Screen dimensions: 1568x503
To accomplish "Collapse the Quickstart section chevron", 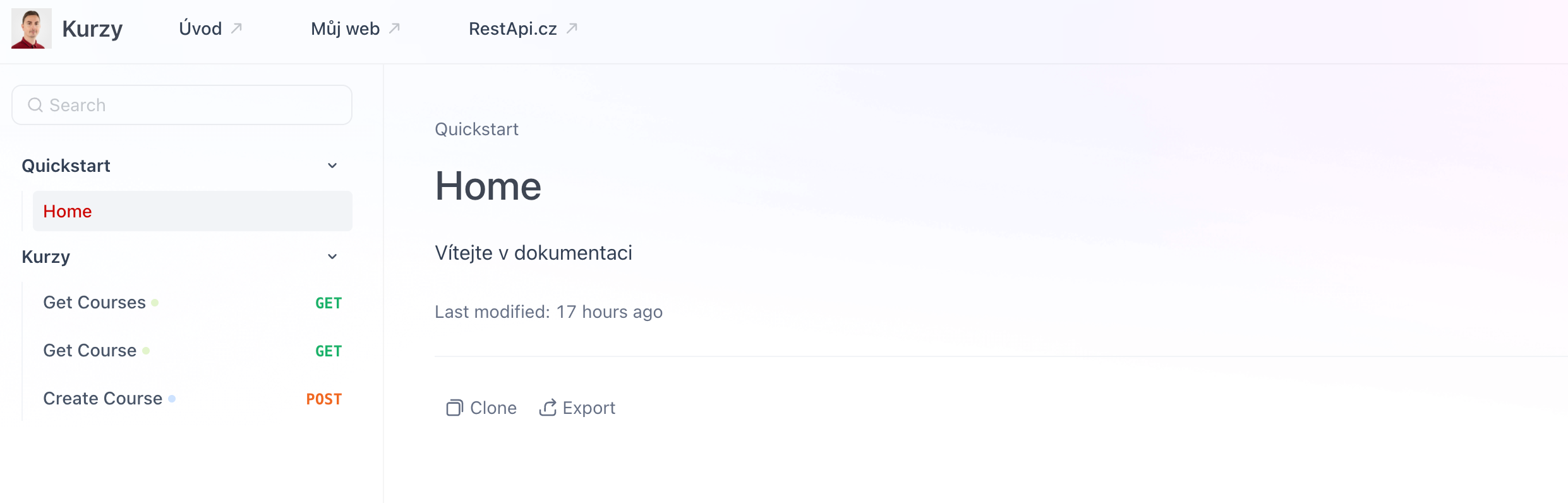I will pos(332,166).
